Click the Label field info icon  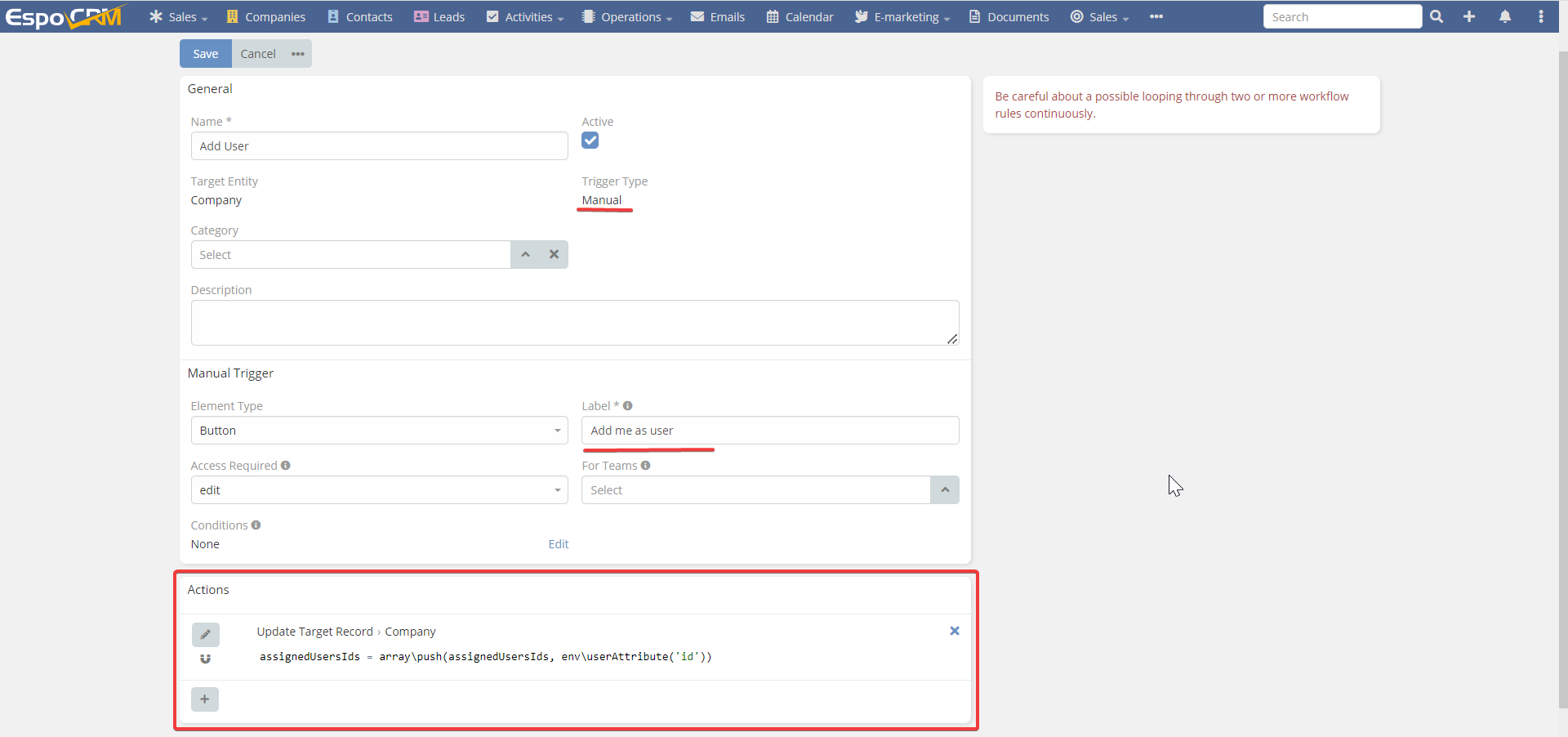628,406
